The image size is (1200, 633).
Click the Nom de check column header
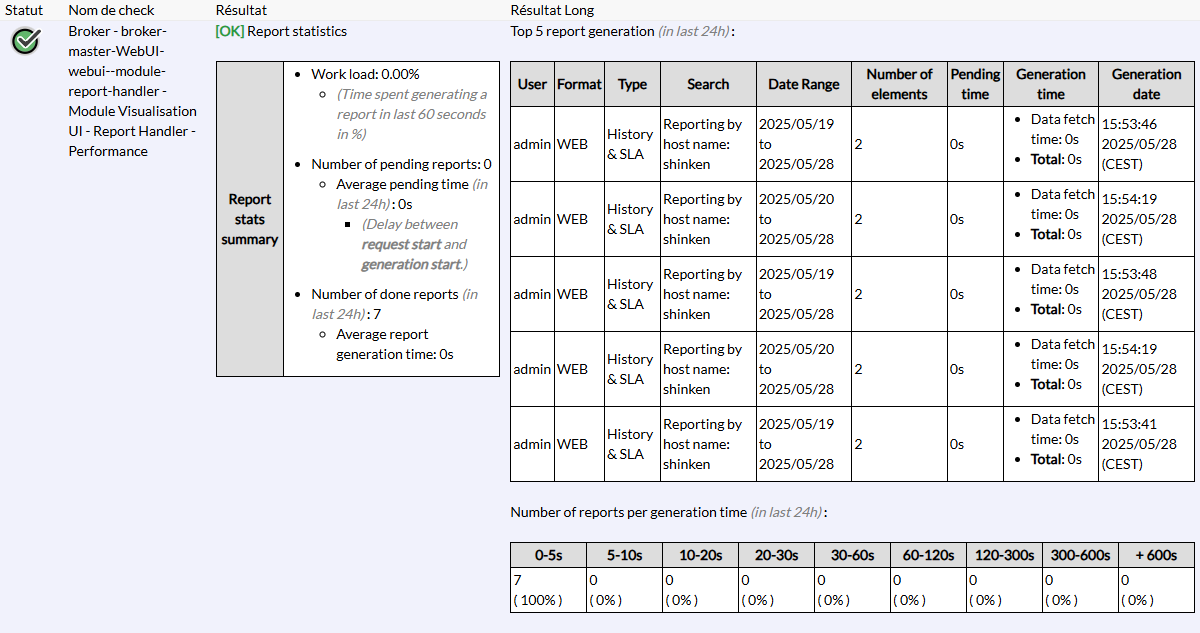tap(111, 10)
